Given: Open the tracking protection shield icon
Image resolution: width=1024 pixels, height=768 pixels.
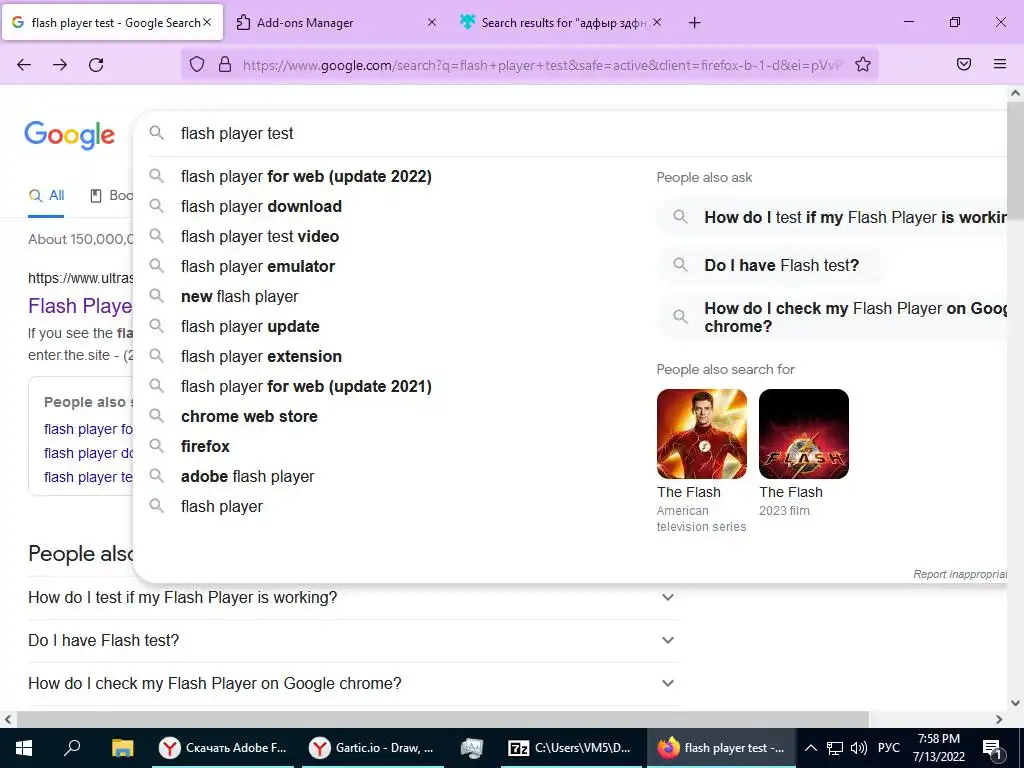Looking at the screenshot, I should pyautogui.click(x=197, y=64).
